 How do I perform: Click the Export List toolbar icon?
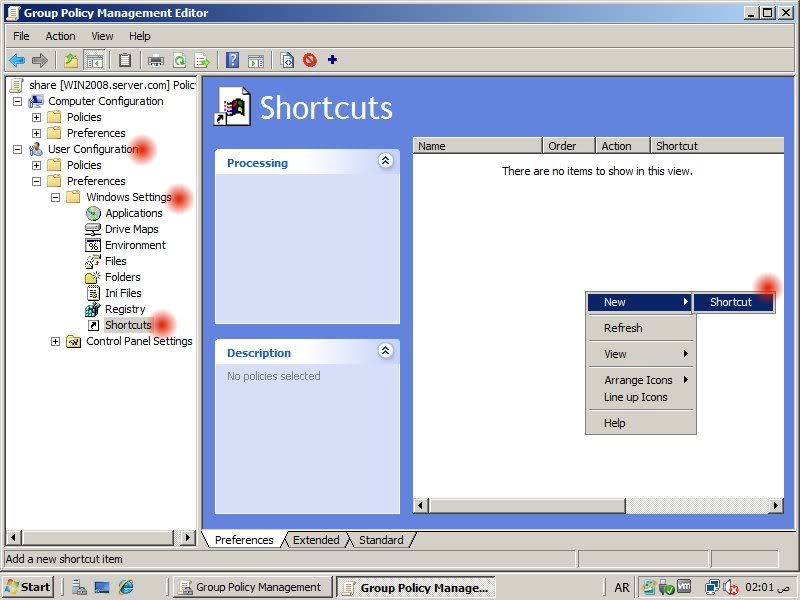[x=202, y=60]
